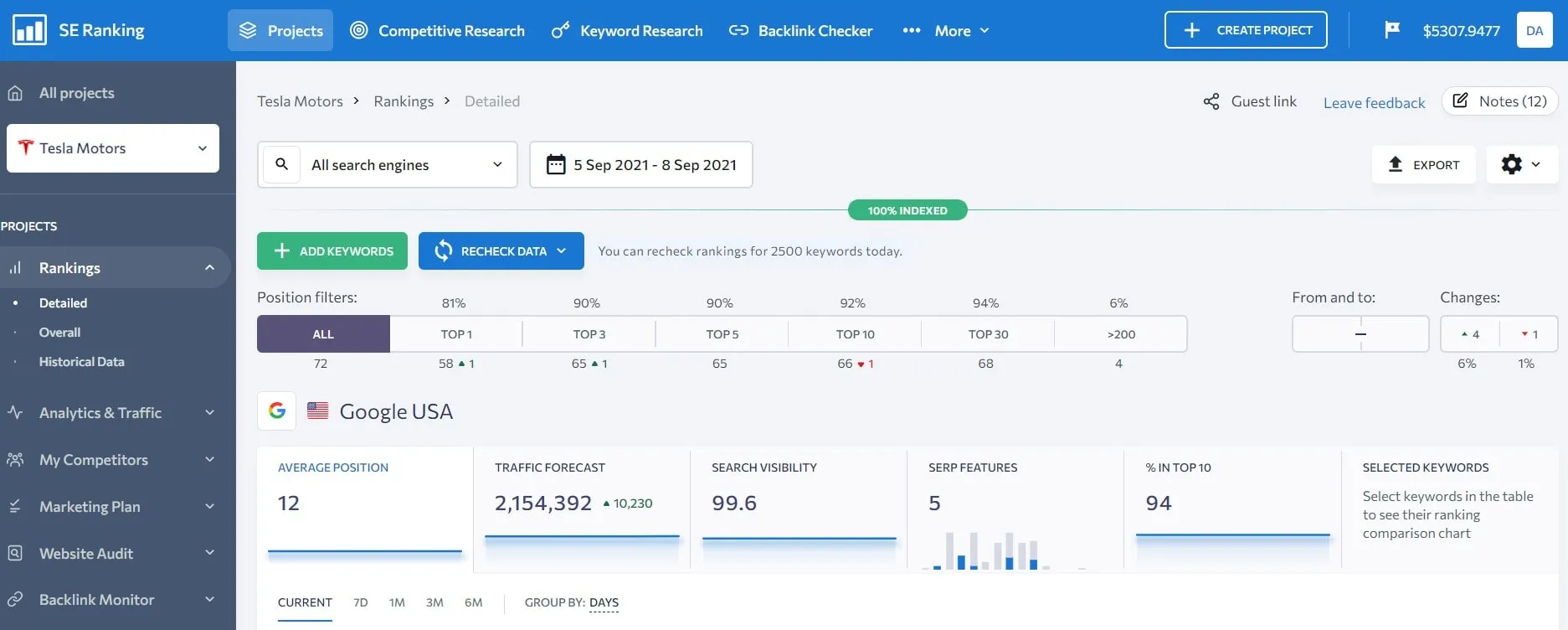Click the Add Keywords button

click(x=332, y=251)
